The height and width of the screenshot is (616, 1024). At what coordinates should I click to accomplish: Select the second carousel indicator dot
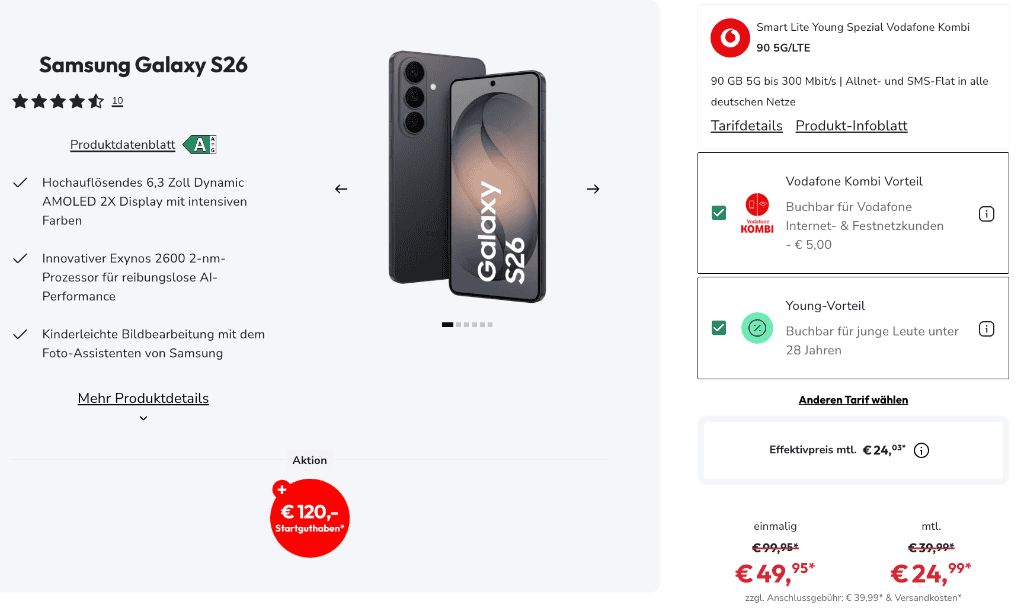458,325
